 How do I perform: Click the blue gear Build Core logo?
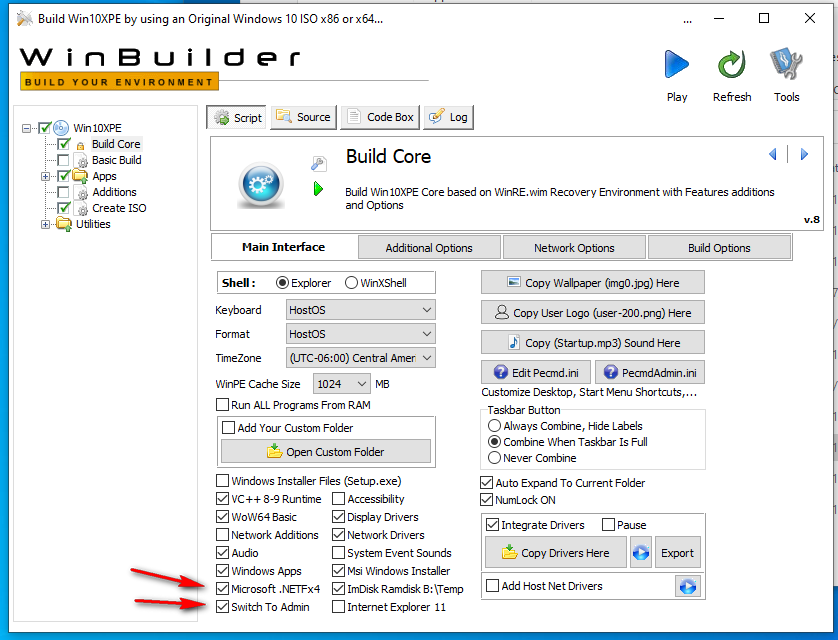coord(261,184)
